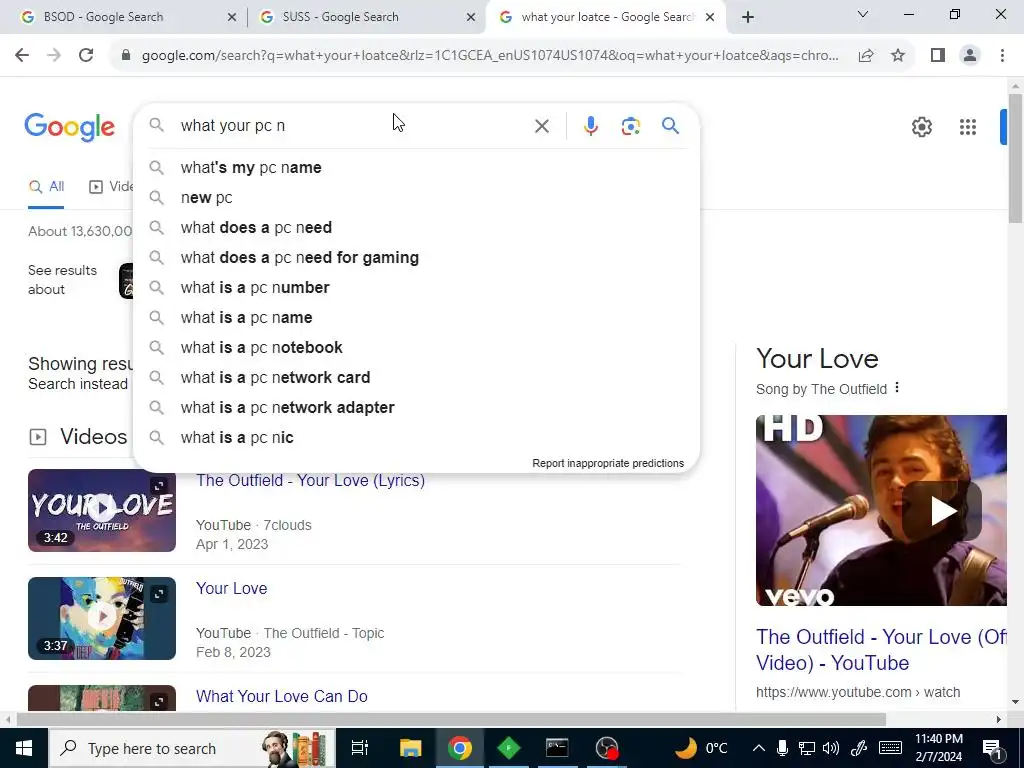Open the volume control in tray
Image resolution: width=1024 pixels, height=768 pixels.
coord(831,748)
